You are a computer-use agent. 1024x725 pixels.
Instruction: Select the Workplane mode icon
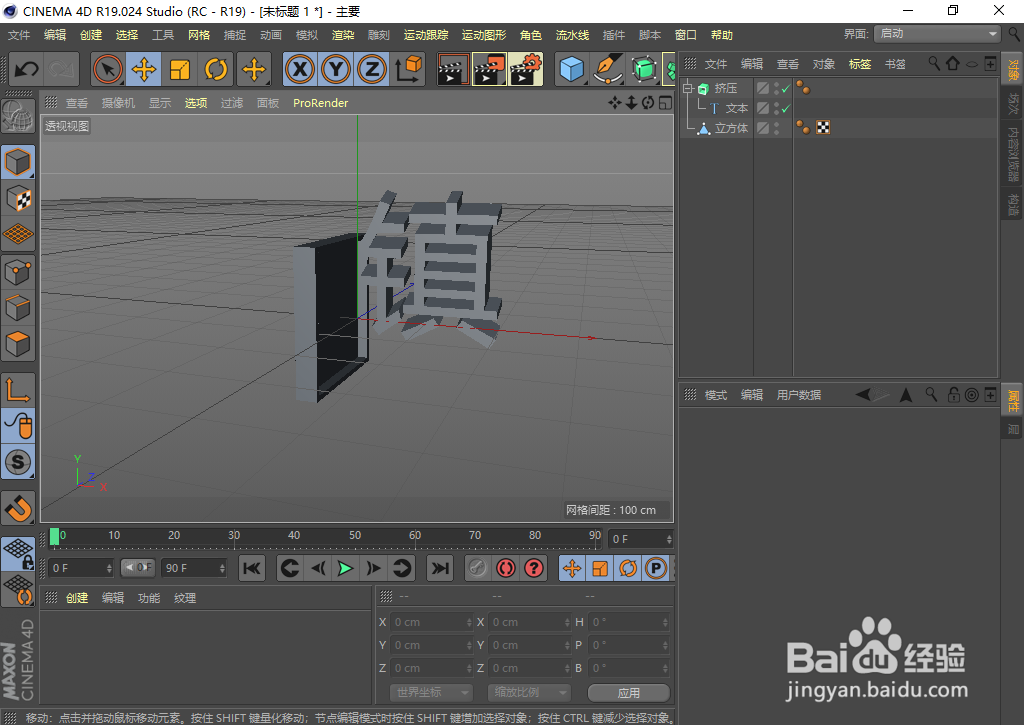click(x=18, y=234)
